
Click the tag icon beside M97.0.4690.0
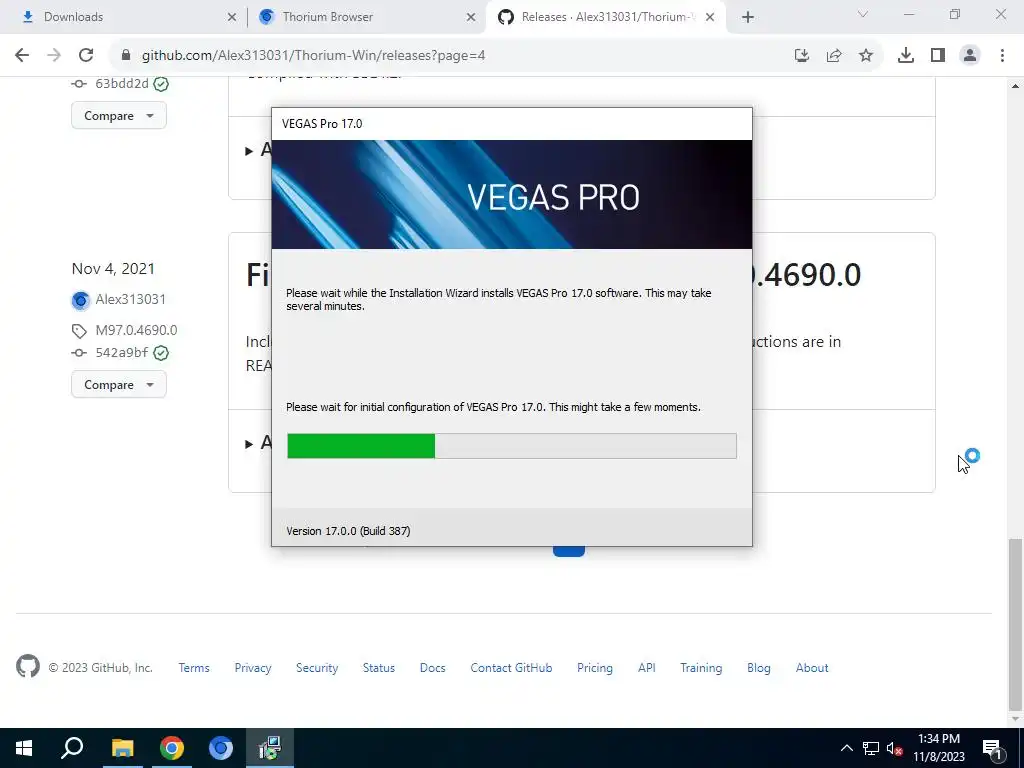[79, 331]
